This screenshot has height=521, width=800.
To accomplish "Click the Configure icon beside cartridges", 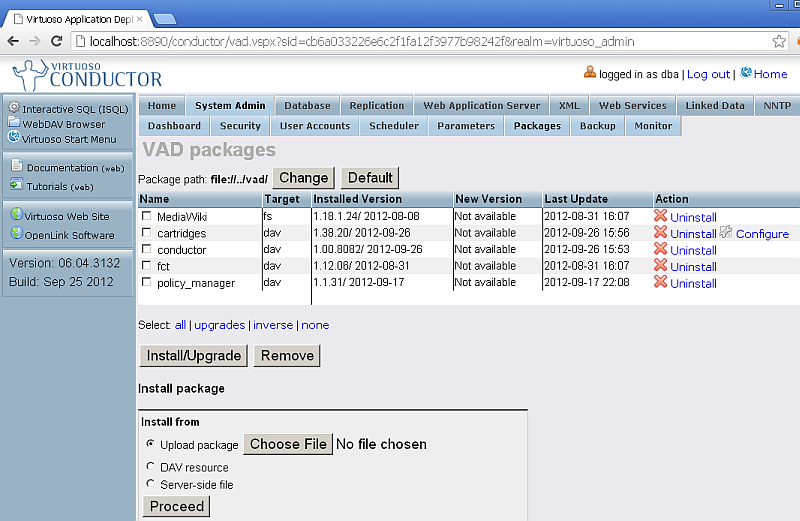I will (726, 233).
